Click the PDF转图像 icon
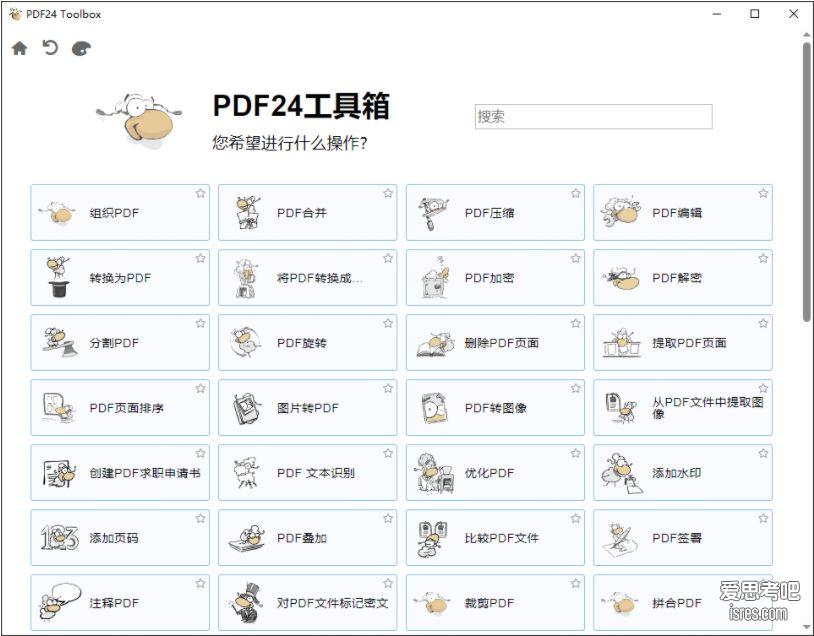The image size is (814, 636). tap(434, 408)
